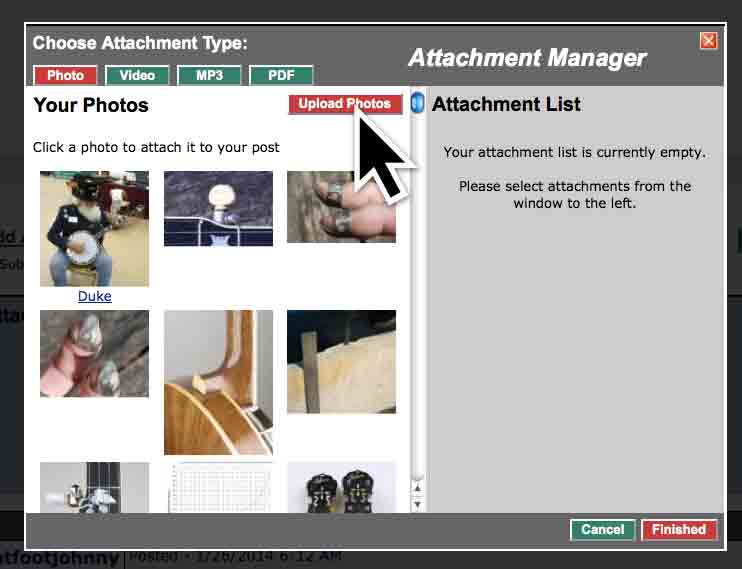Attach the banjo tuning peg photo
The height and width of the screenshot is (569, 742).
(218, 208)
